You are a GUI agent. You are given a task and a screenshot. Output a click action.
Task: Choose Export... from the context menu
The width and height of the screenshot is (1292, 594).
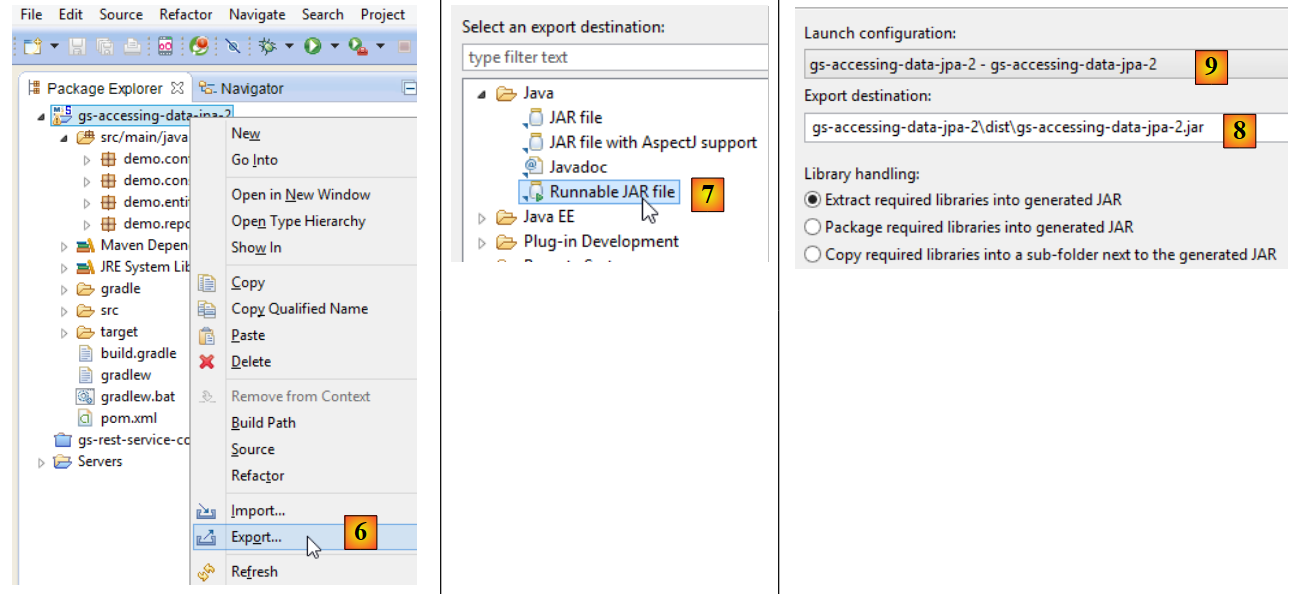point(256,537)
